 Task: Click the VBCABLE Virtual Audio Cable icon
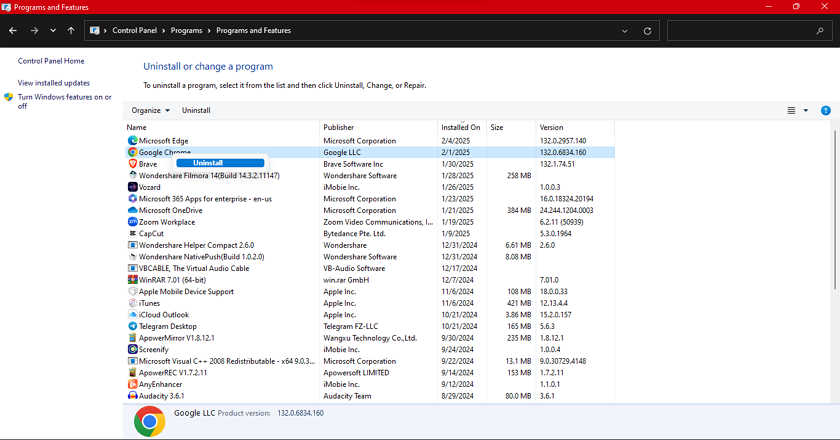pos(132,269)
